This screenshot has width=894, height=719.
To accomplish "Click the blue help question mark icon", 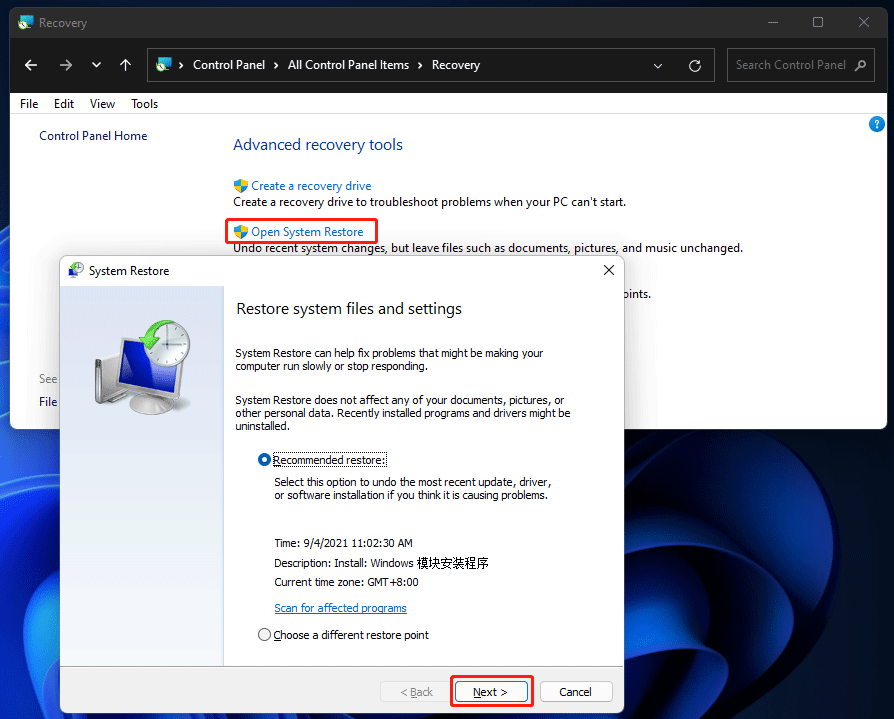I will (x=877, y=124).
